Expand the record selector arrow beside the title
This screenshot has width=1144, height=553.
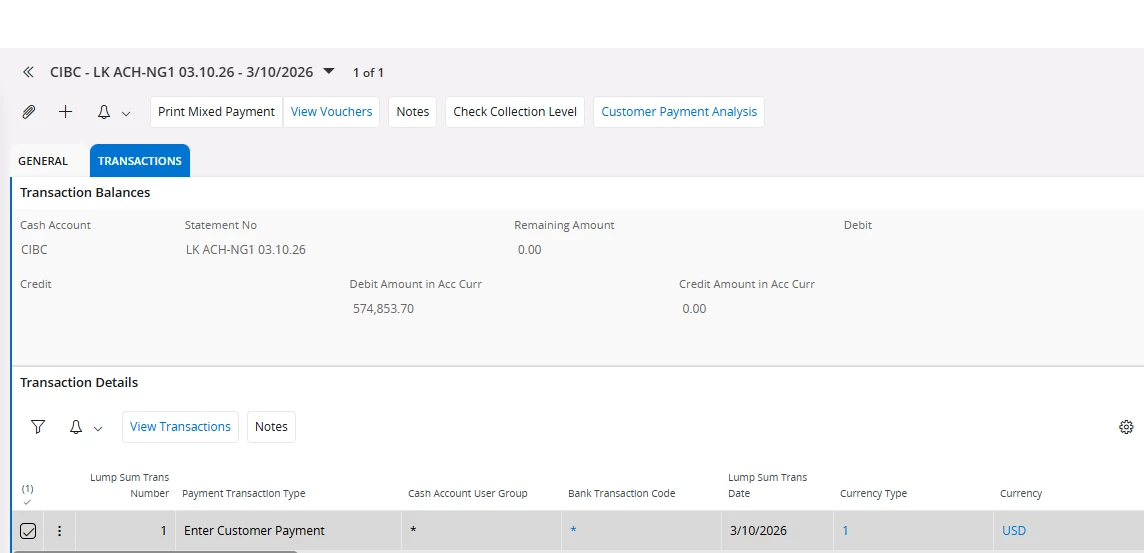(329, 71)
